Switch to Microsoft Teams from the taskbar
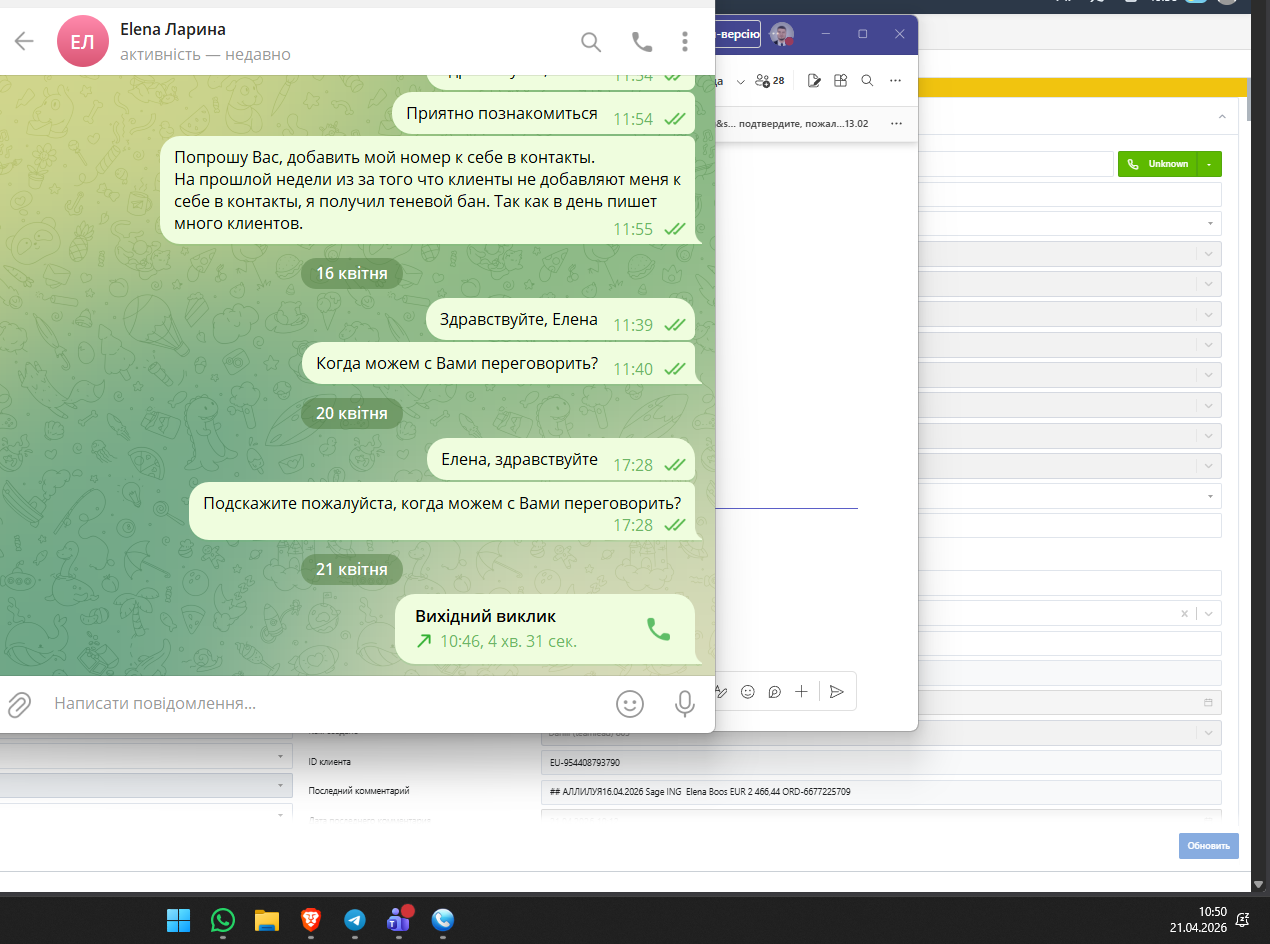 [398, 919]
